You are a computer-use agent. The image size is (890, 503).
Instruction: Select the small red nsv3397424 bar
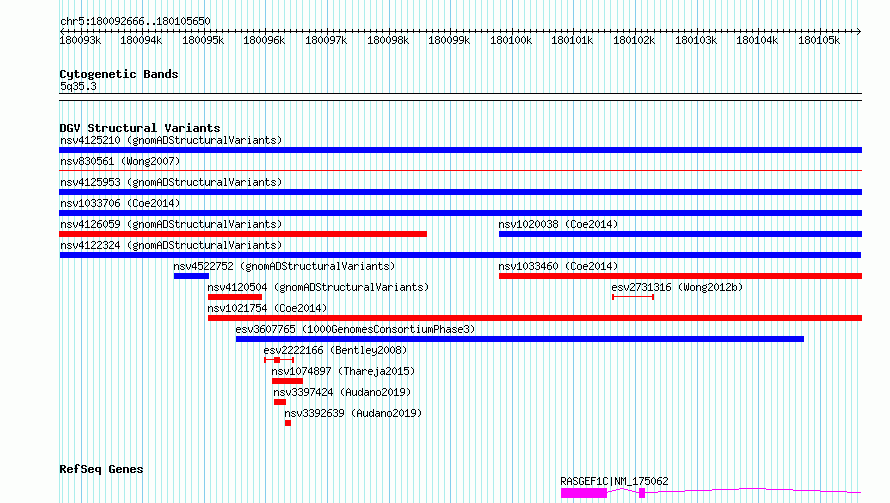[x=280, y=402]
